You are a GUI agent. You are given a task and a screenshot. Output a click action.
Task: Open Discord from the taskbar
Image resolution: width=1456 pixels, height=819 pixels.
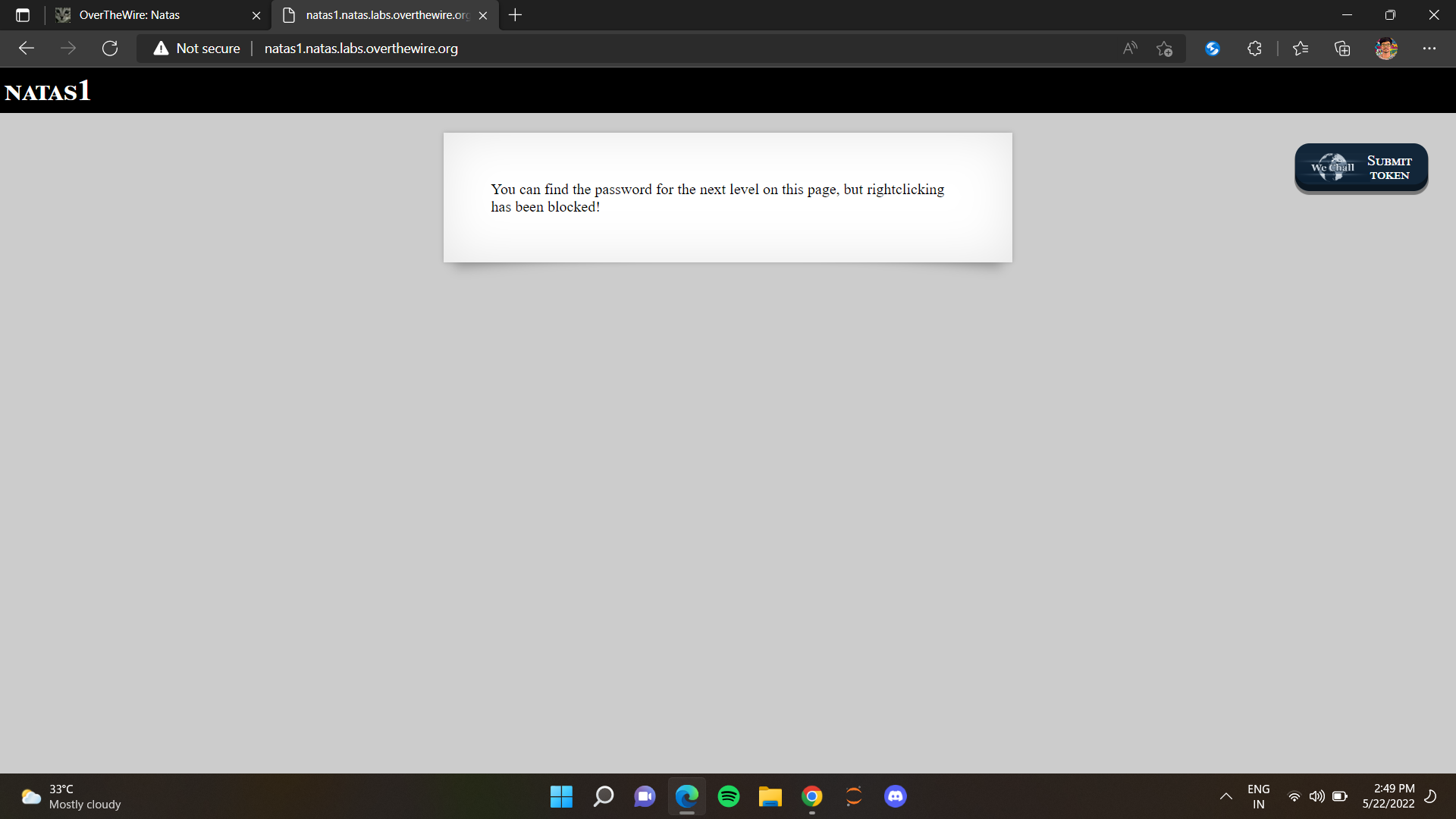[x=896, y=796]
